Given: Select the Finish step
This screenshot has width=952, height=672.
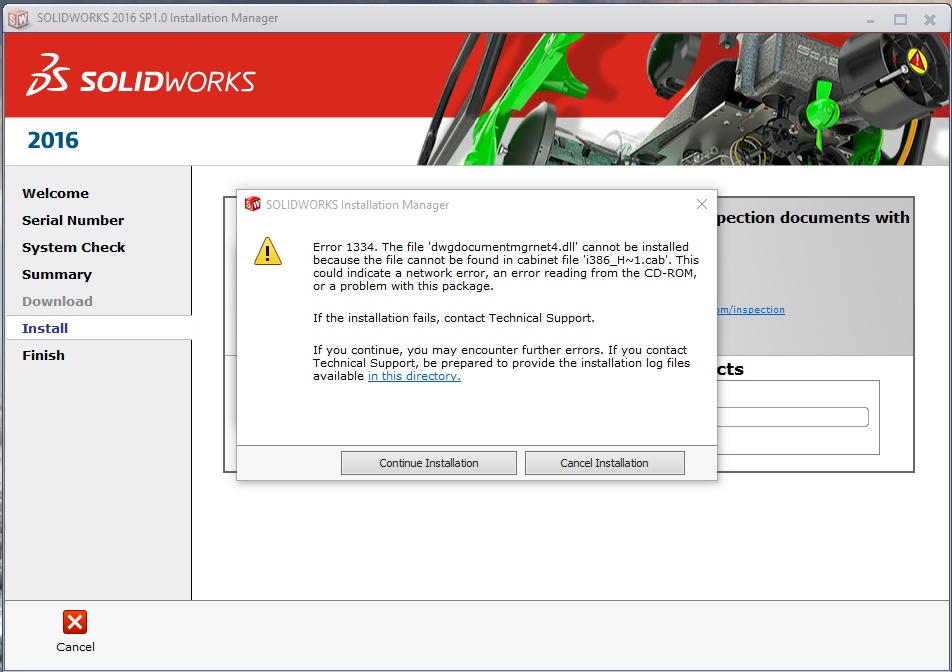Looking at the screenshot, I should point(43,356).
